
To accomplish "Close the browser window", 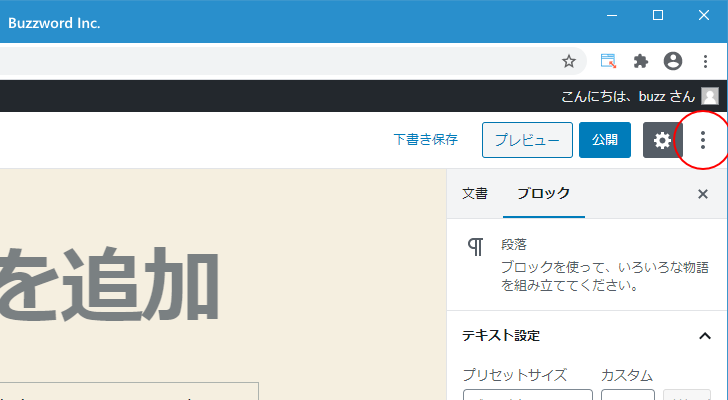I will pos(704,15).
